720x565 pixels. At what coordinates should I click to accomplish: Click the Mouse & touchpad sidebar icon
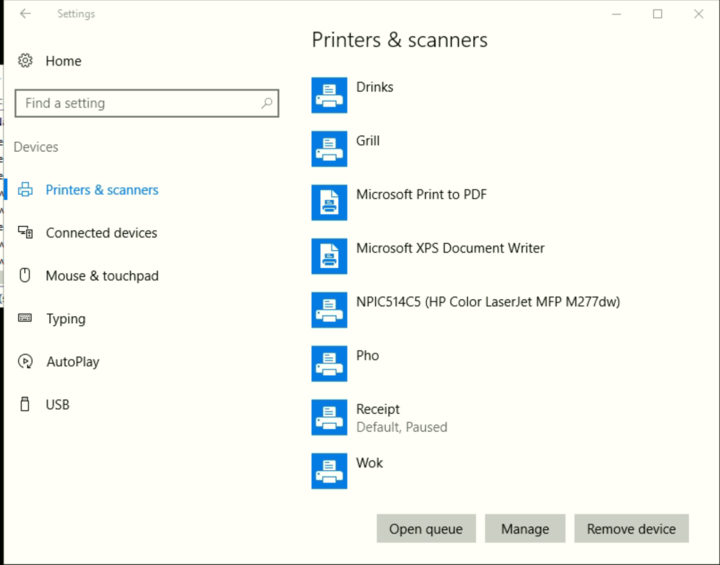25,275
